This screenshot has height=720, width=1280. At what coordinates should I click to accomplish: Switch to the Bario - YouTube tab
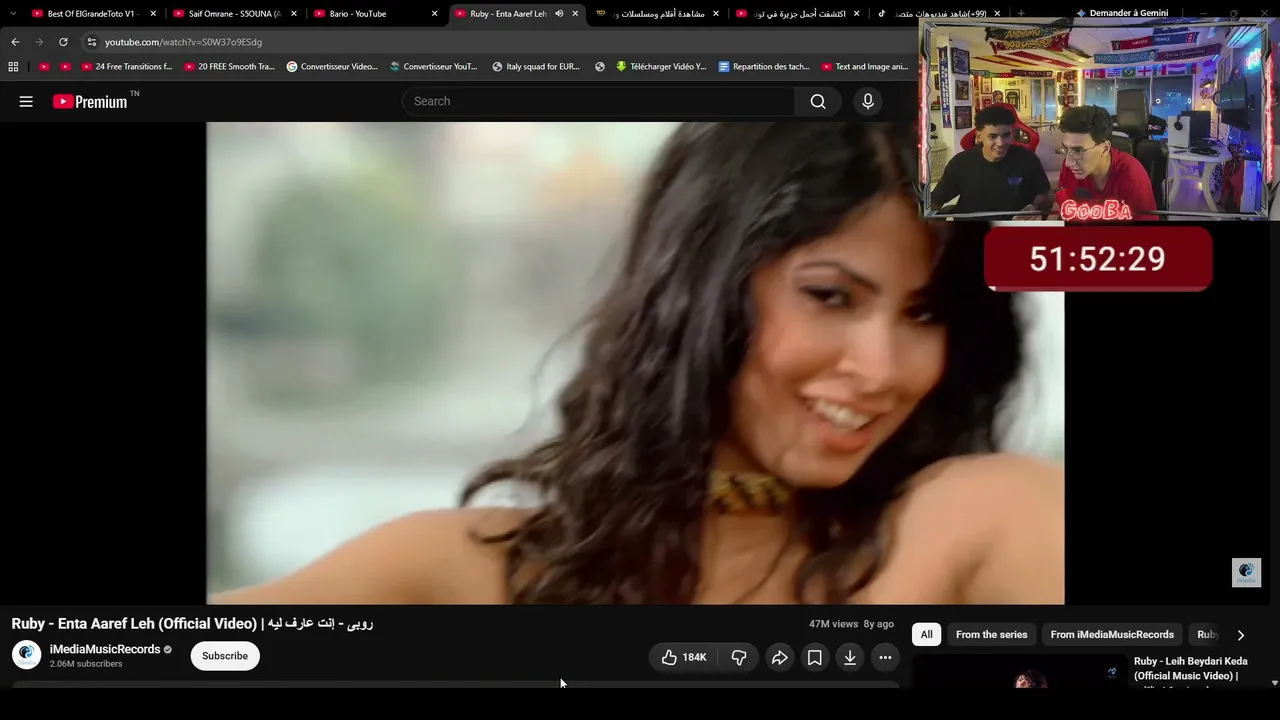click(375, 14)
